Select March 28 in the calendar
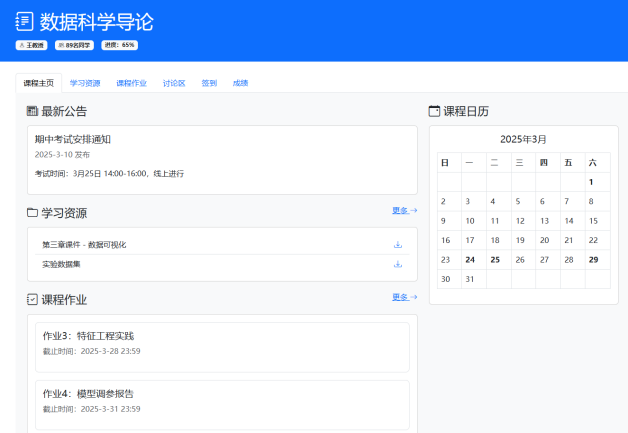The height and width of the screenshot is (433, 628). click(x=572, y=260)
